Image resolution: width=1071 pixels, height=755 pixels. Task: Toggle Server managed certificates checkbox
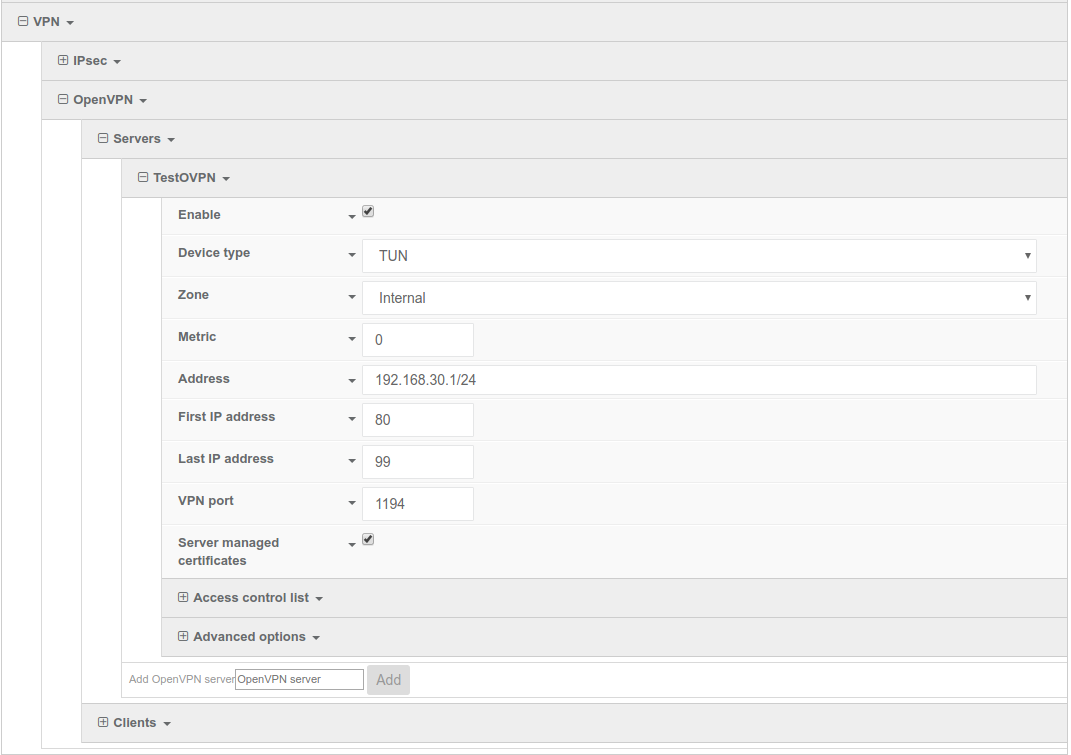click(368, 540)
